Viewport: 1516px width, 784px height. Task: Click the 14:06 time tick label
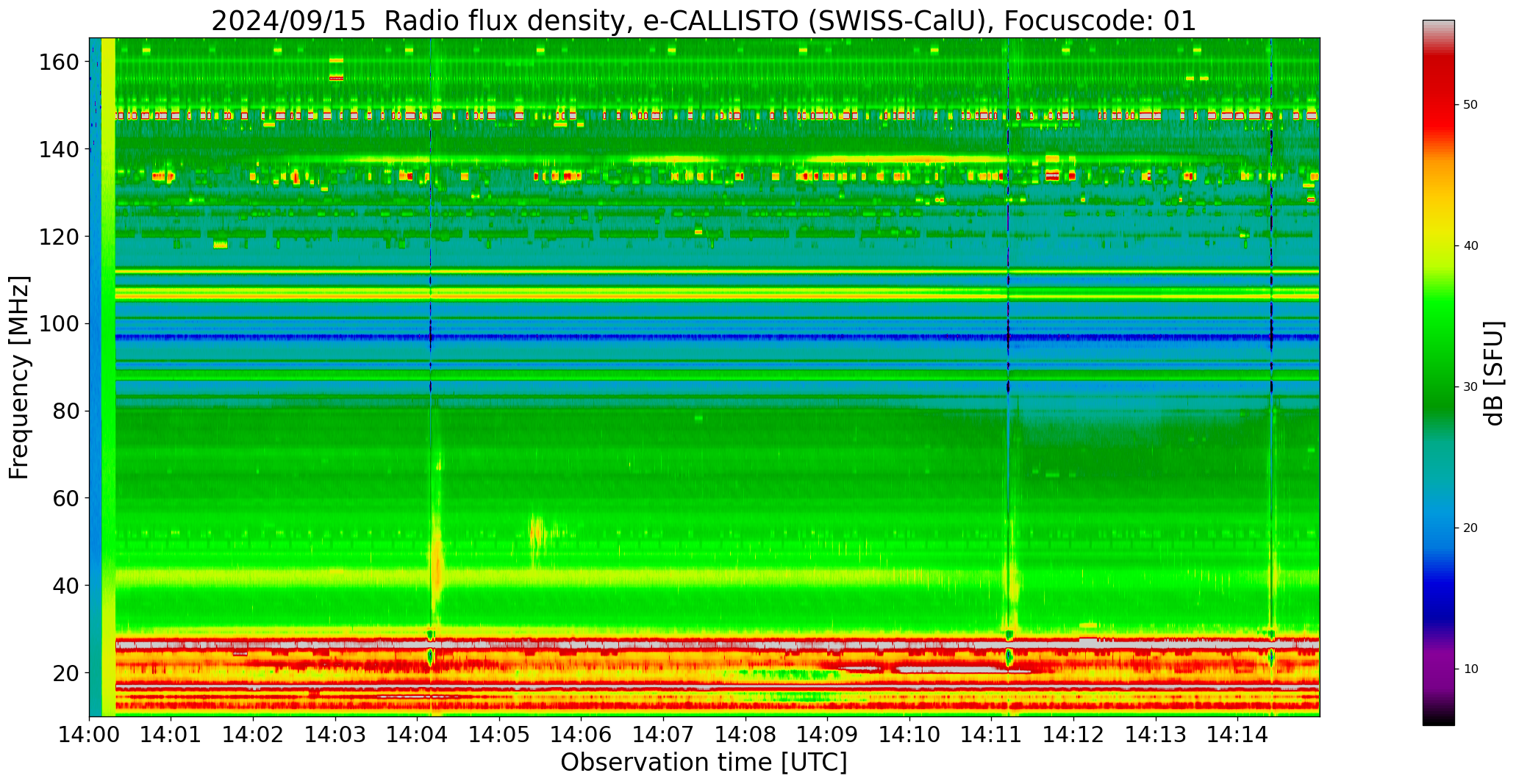point(582,736)
